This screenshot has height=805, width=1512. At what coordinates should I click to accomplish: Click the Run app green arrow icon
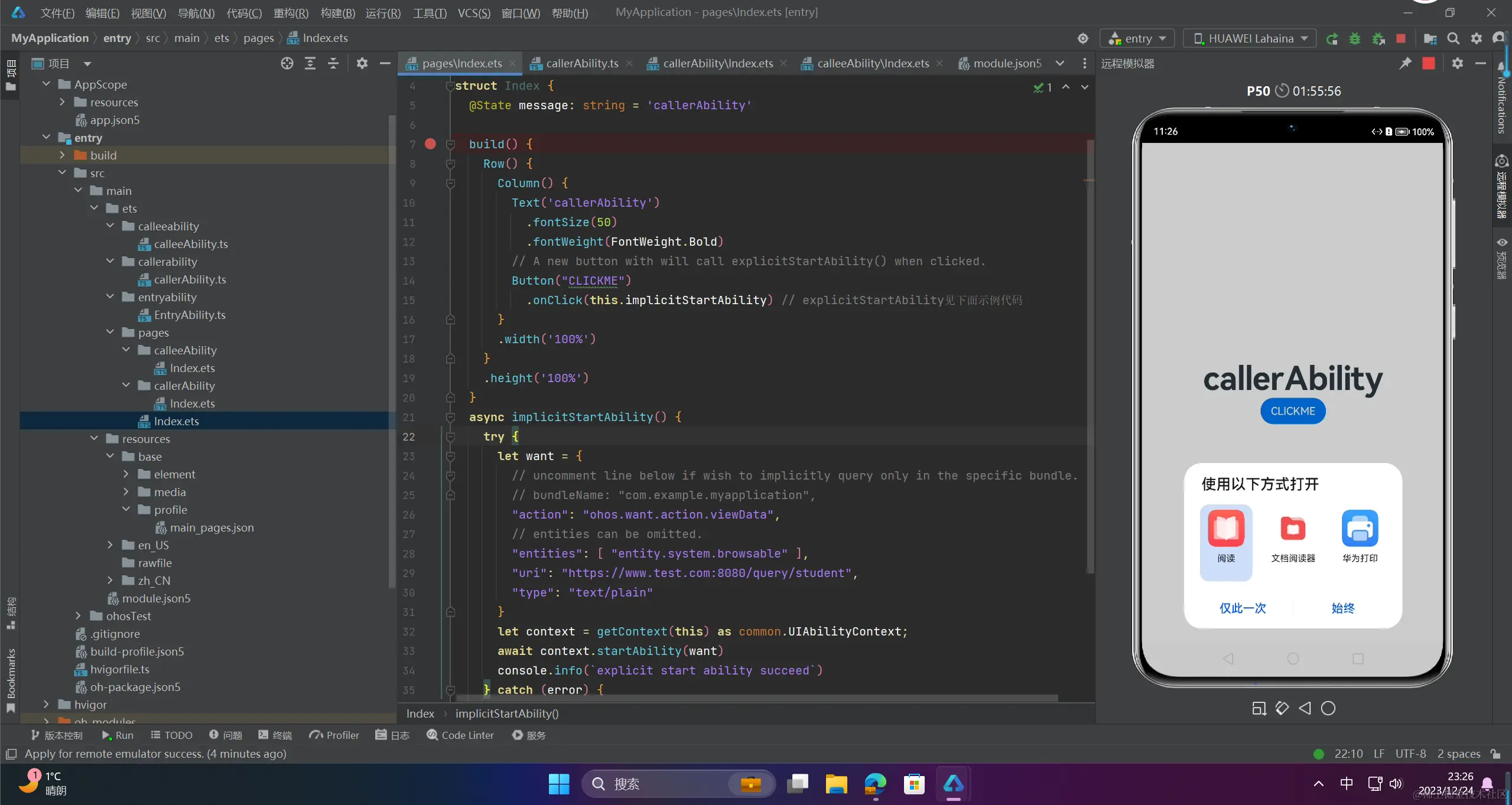[x=1332, y=39]
